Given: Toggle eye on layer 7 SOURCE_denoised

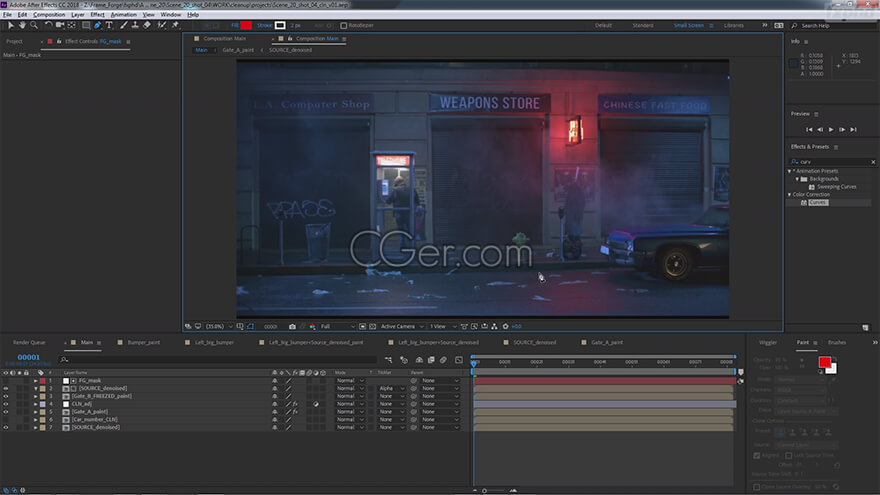Looking at the screenshot, I should tap(6, 428).
